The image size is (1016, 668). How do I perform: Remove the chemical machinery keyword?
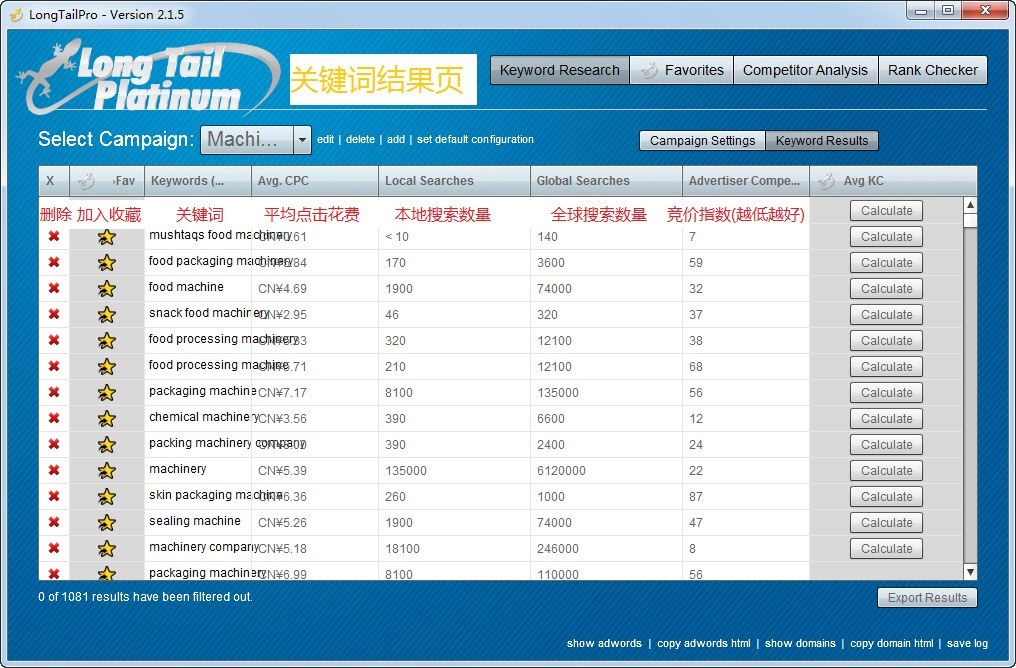(54, 418)
